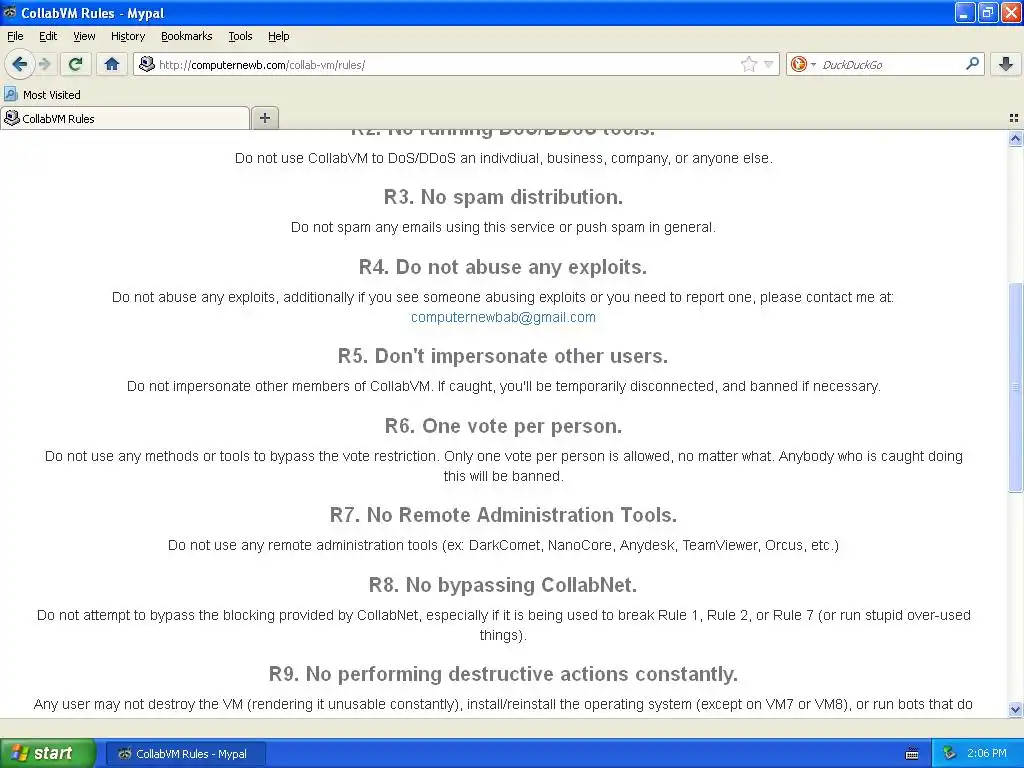Open the Most Visited bookmarks folder
Image resolution: width=1024 pixels, height=768 pixels.
point(43,95)
